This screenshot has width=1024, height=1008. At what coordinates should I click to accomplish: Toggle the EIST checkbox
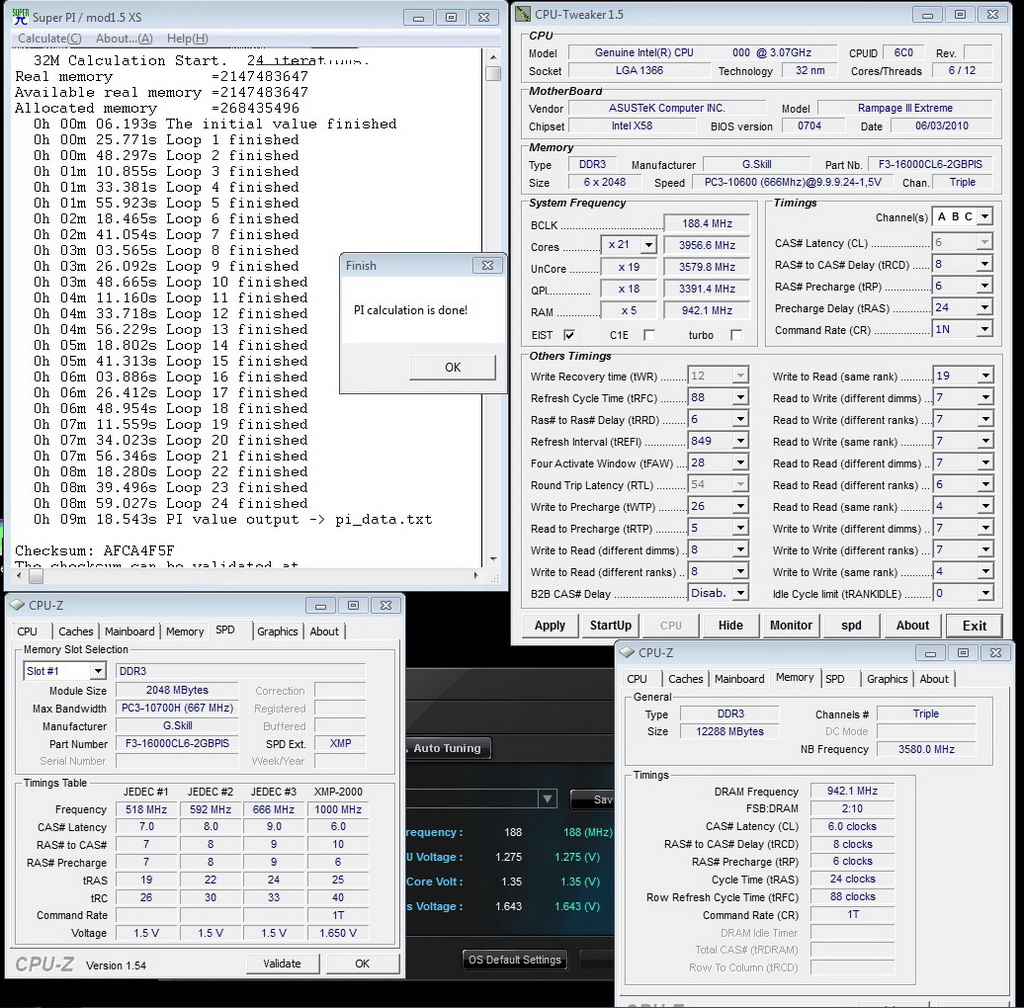coord(569,335)
